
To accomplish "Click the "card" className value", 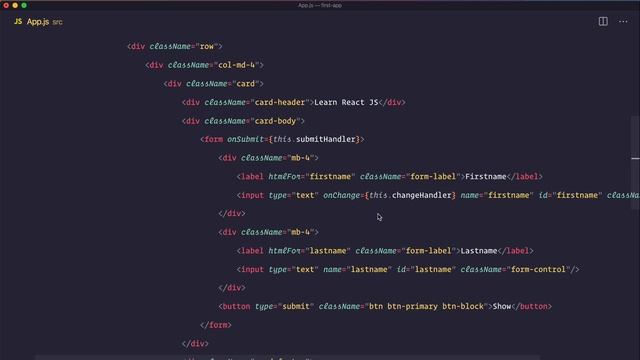I will (x=246, y=84).
